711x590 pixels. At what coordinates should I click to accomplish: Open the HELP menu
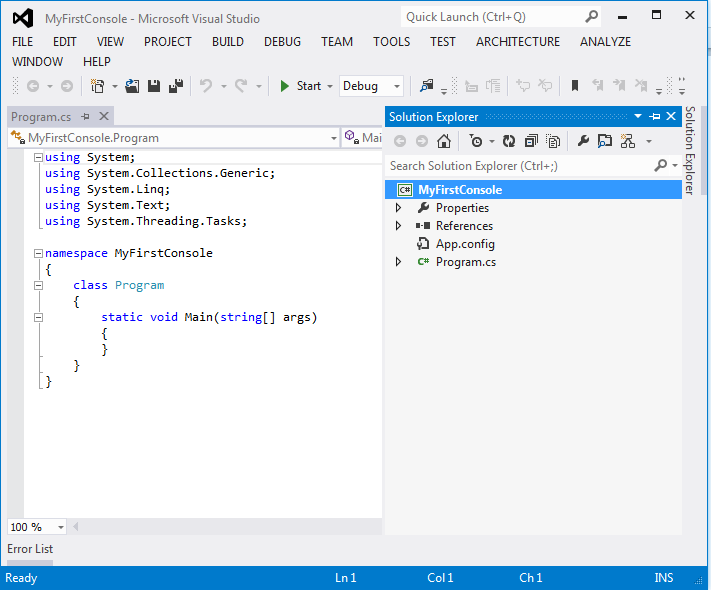point(97,62)
